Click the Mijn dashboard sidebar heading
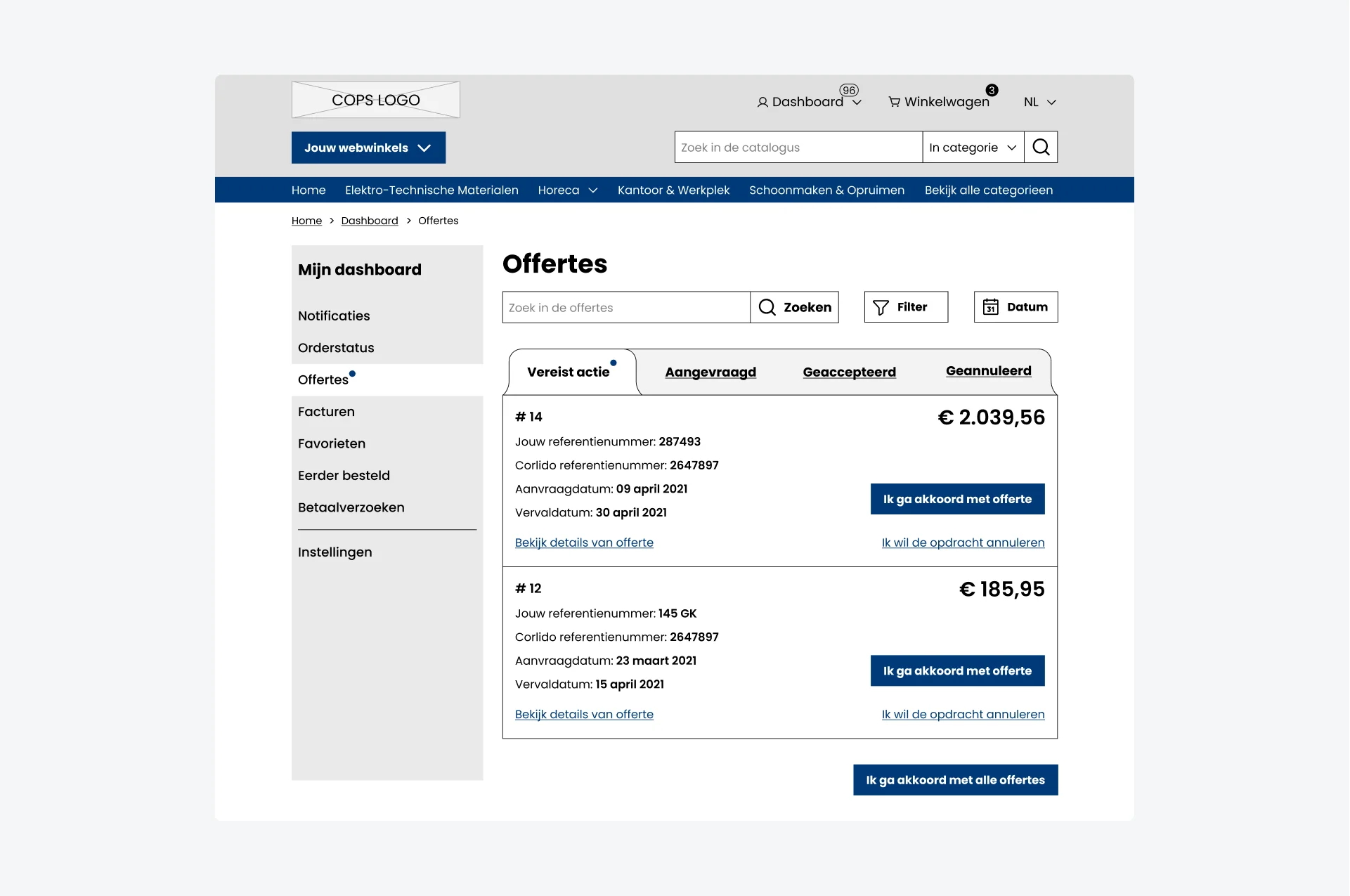This screenshot has width=1350, height=896. [x=360, y=270]
